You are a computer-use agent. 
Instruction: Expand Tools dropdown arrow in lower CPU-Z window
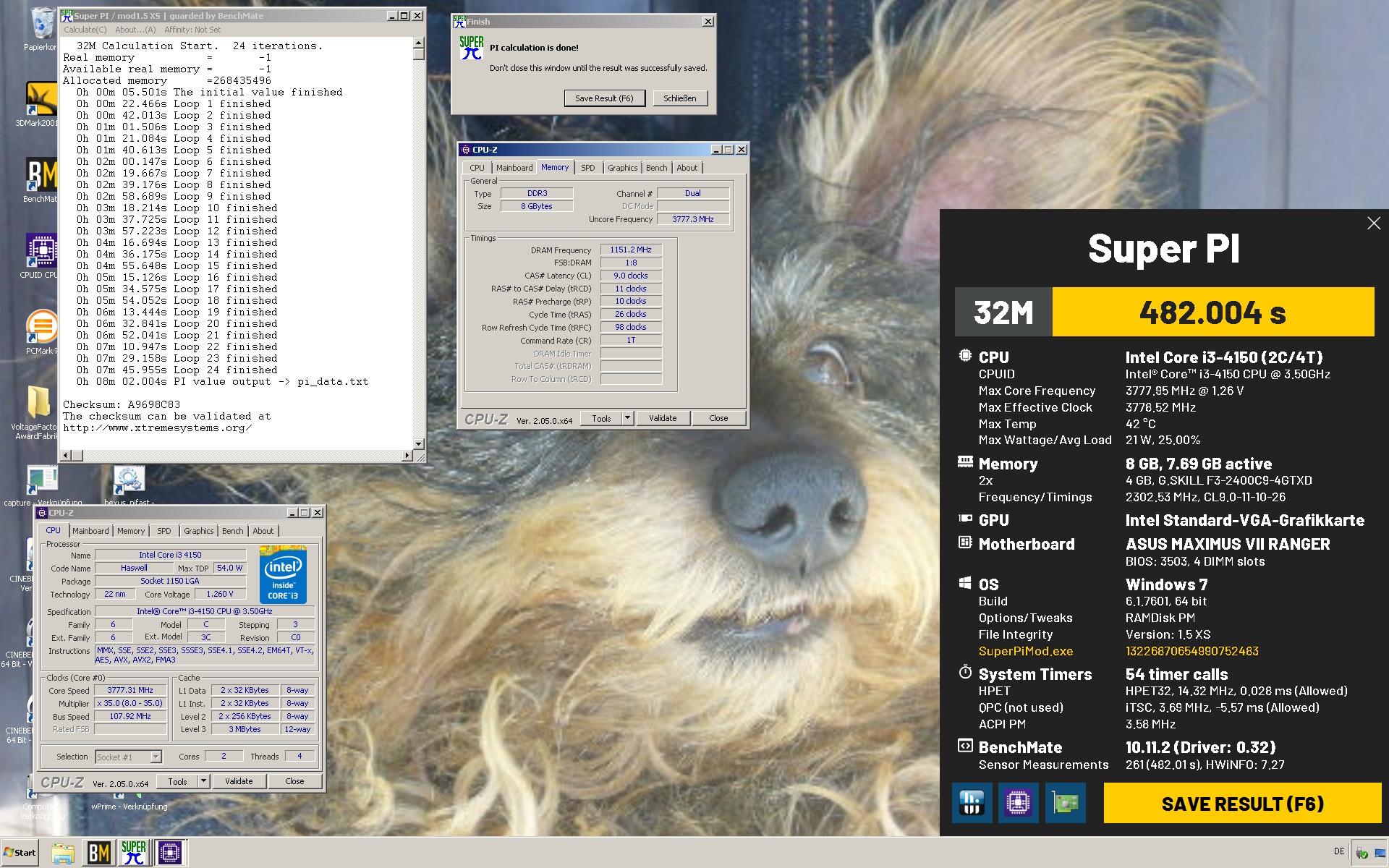(x=203, y=781)
